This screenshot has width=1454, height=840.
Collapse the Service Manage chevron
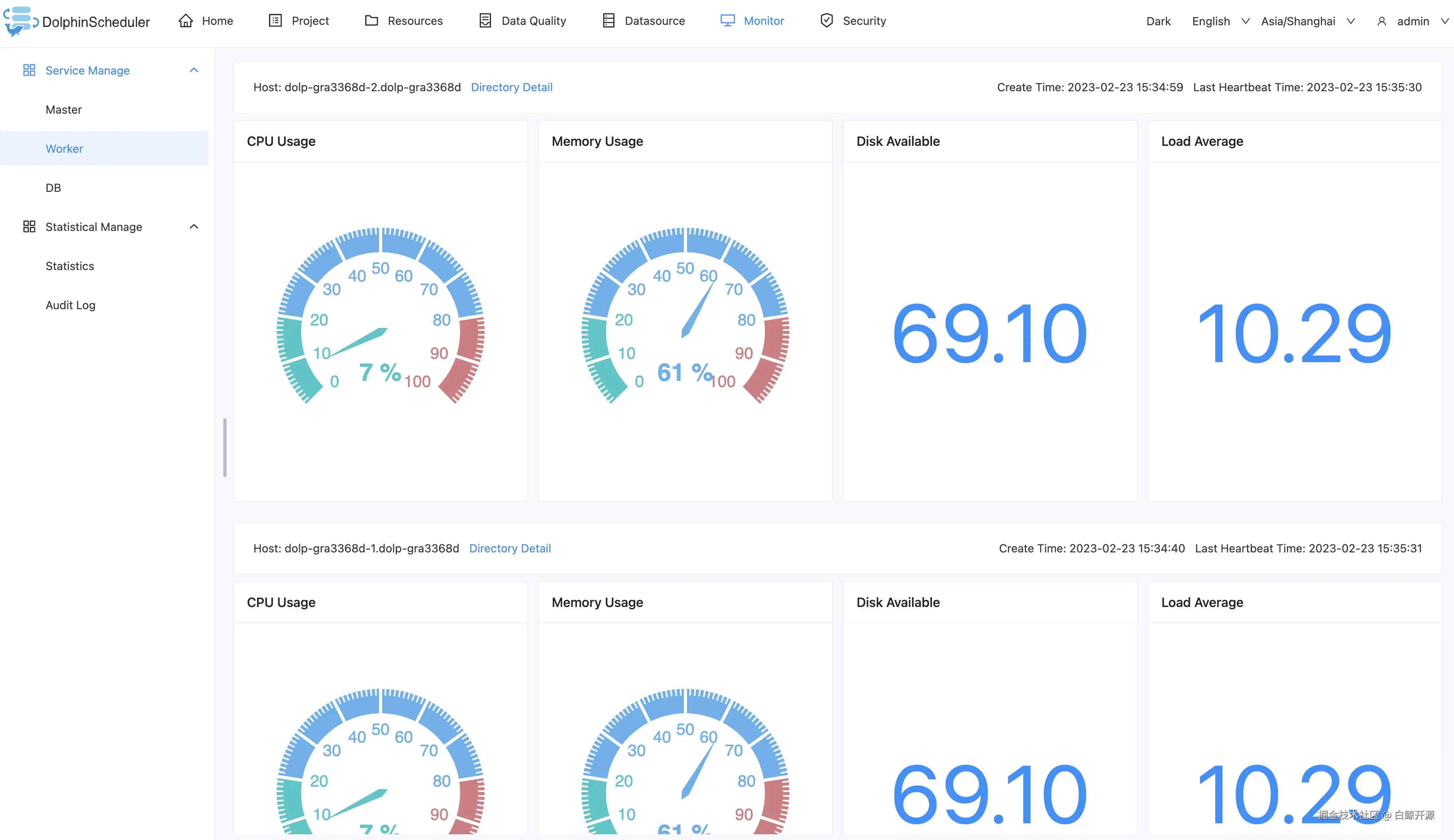click(x=194, y=70)
